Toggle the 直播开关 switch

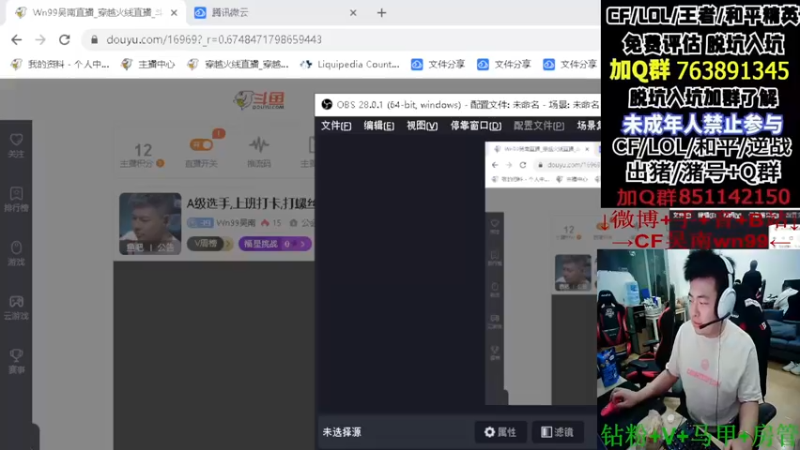click(201, 145)
